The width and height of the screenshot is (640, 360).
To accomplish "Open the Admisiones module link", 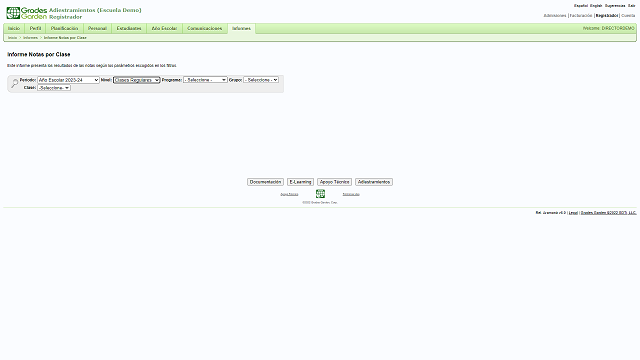I will [555, 16].
